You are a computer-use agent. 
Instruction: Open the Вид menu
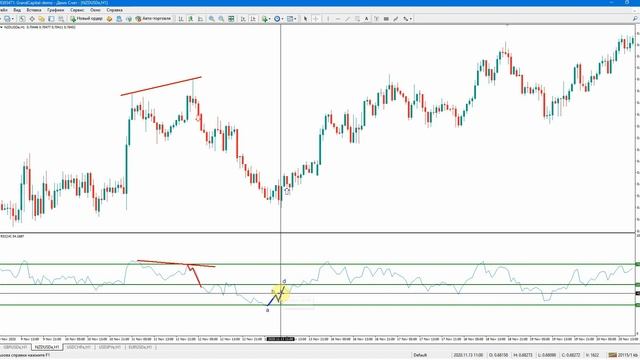point(17,10)
